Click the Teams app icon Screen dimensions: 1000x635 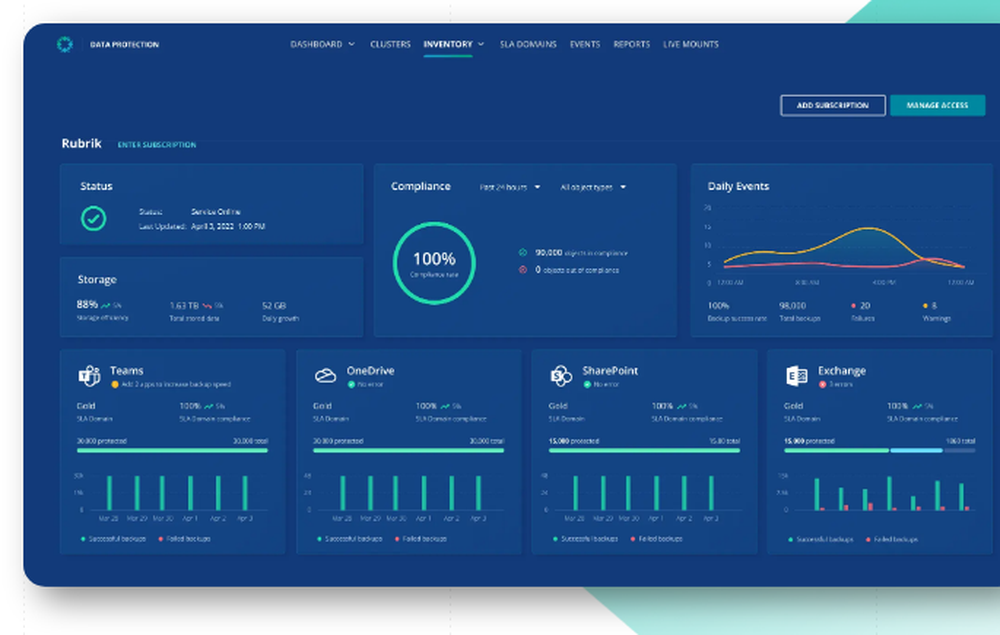point(89,376)
